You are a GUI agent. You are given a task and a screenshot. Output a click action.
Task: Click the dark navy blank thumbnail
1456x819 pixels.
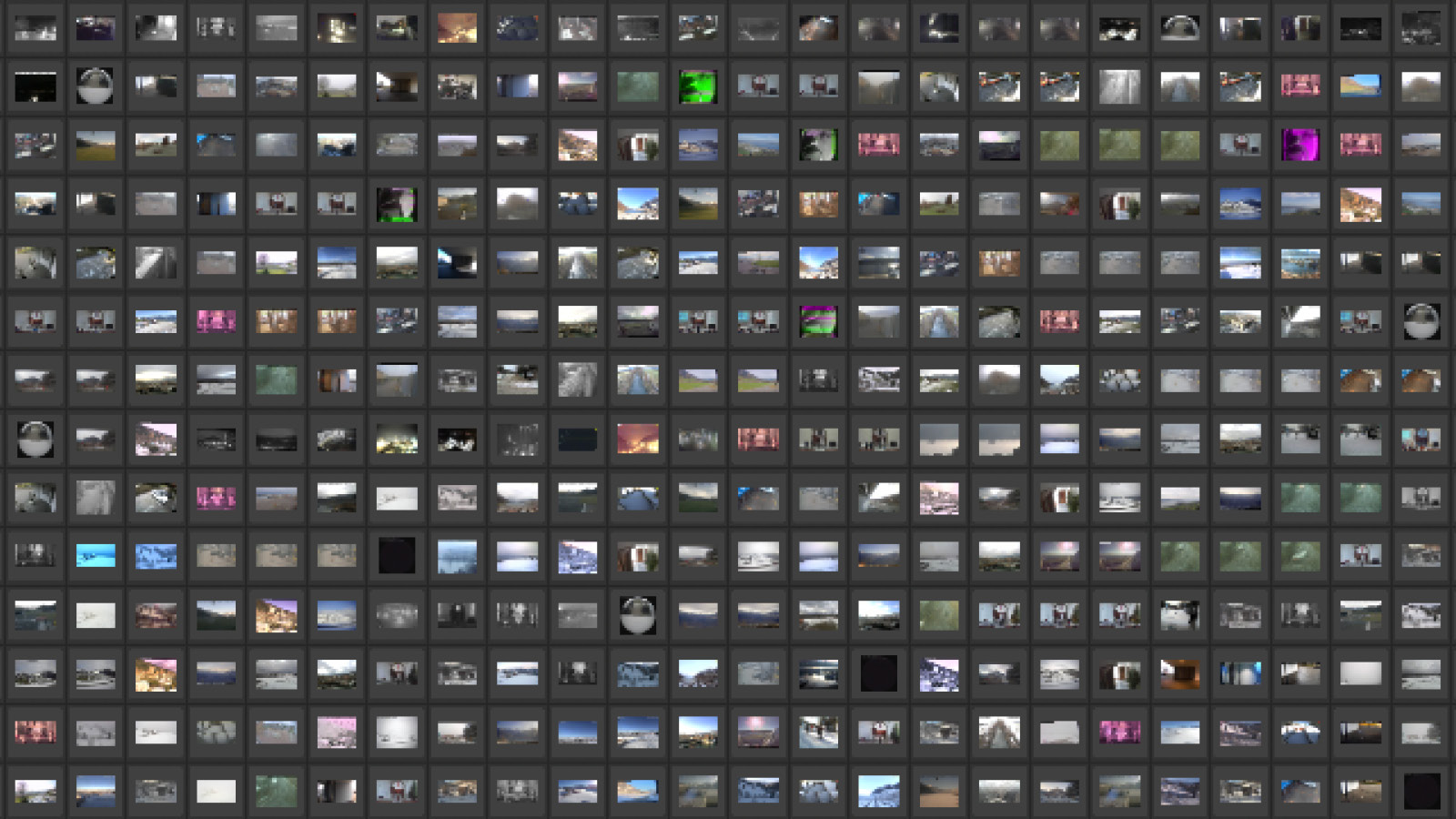(578, 440)
